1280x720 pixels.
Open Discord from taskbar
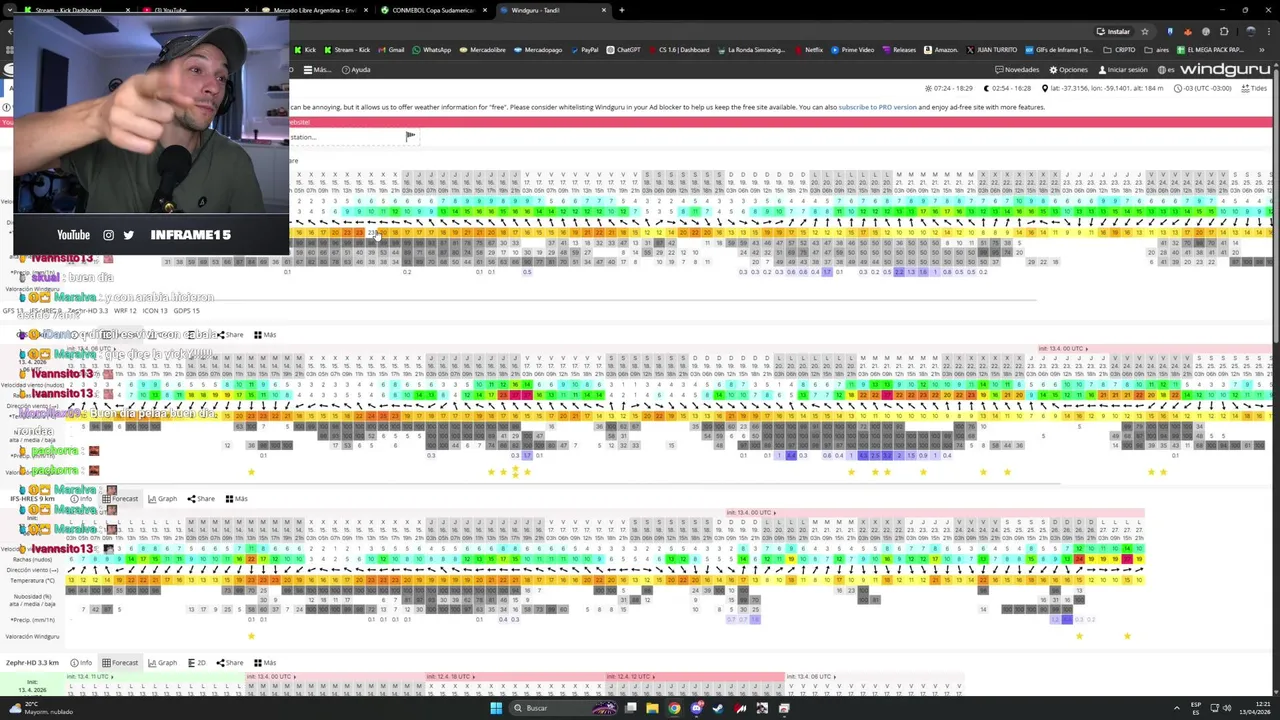pyautogui.click(x=696, y=708)
